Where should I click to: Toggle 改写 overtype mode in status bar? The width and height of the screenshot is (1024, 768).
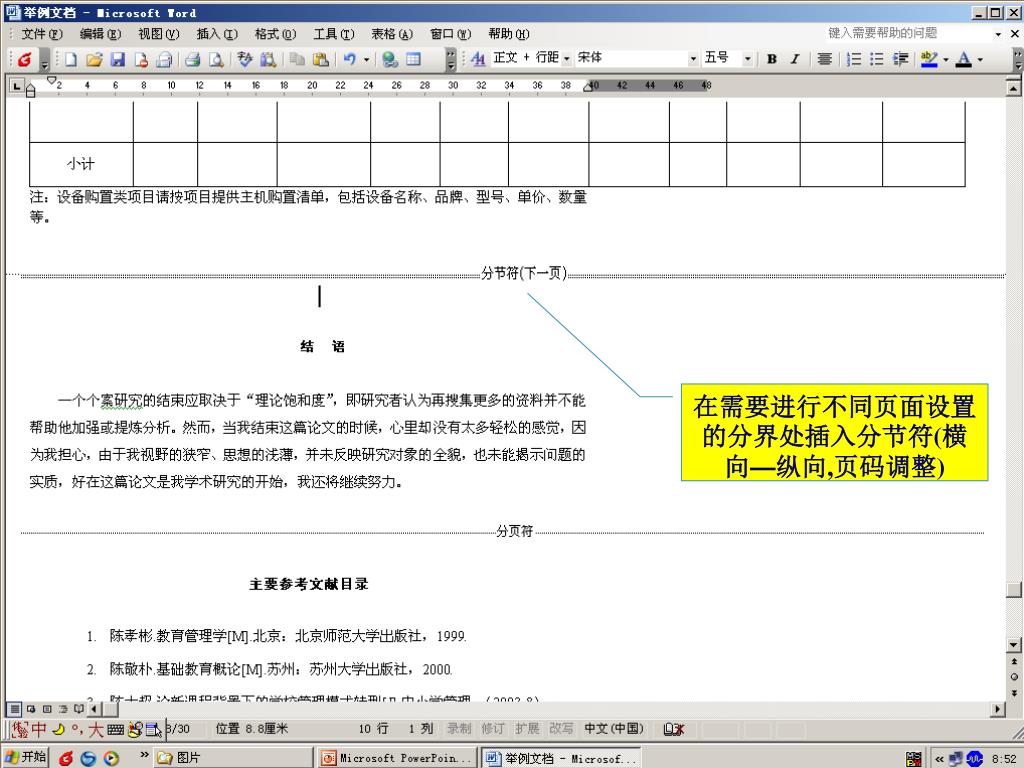point(561,729)
